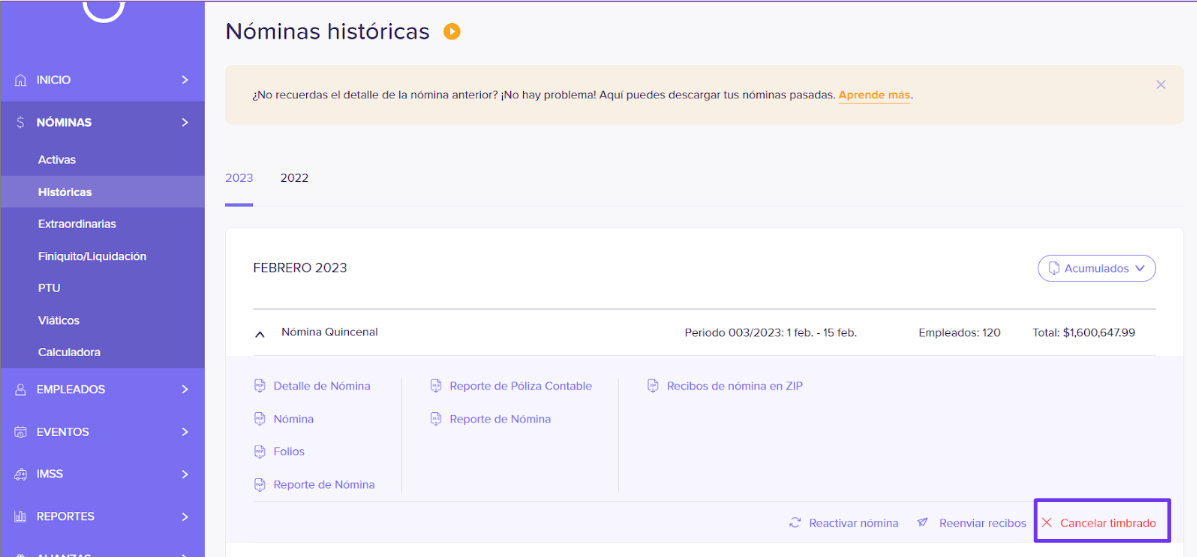The height and width of the screenshot is (557, 1197).
Task: Click the house icon next to INICIO
Action: pos(21,79)
